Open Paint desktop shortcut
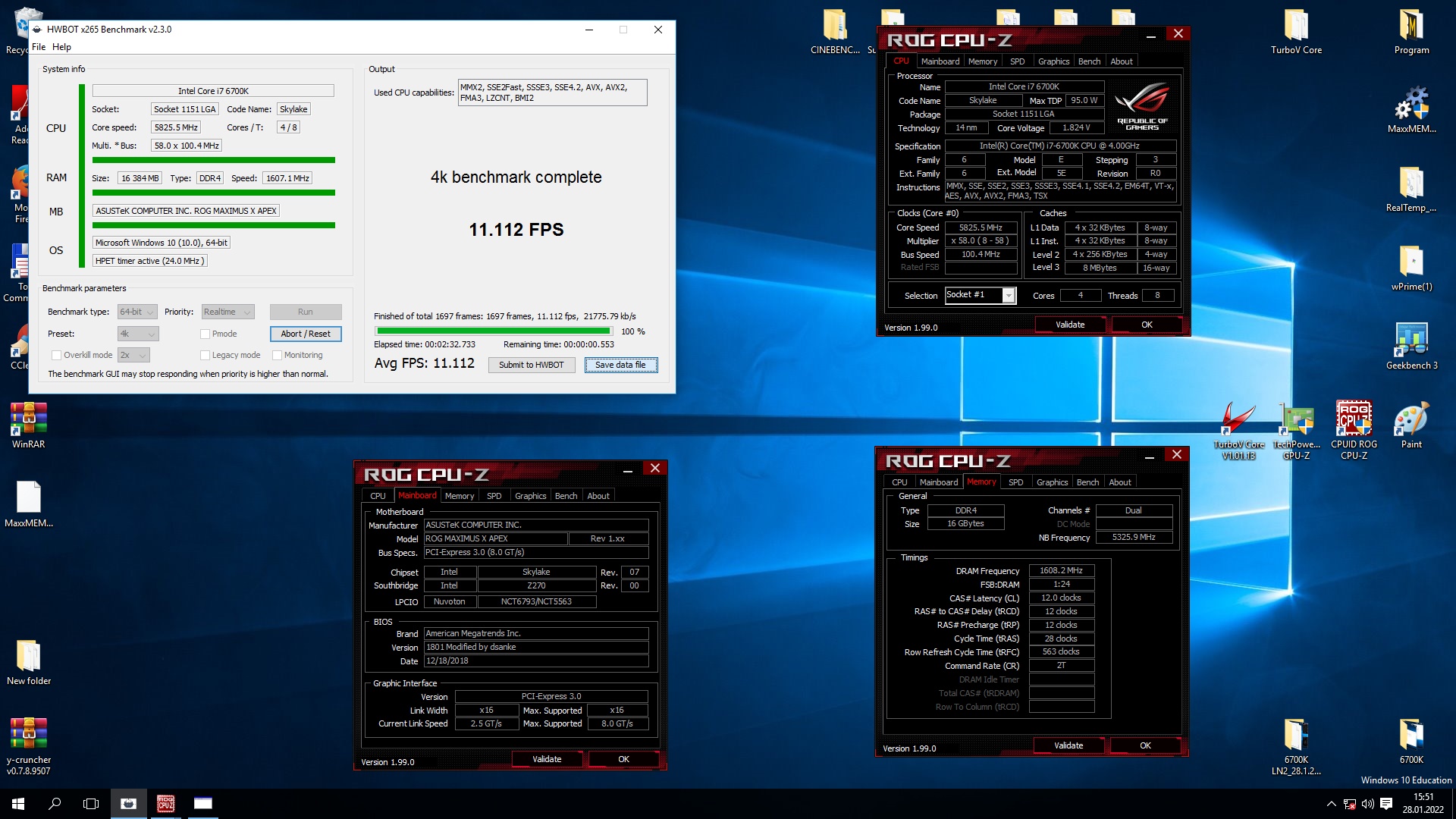Viewport: 1456px width, 819px height. tap(1411, 425)
